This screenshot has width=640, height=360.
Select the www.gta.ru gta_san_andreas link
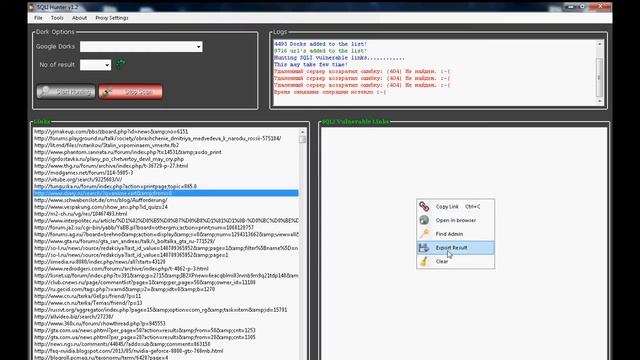point(166,241)
